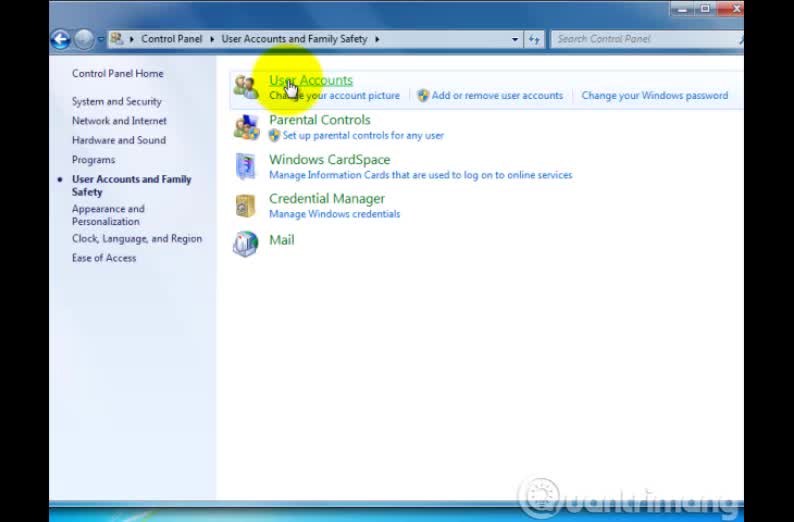Open the recent pages dropdown arrow
The image size is (794, 522).
101,39
